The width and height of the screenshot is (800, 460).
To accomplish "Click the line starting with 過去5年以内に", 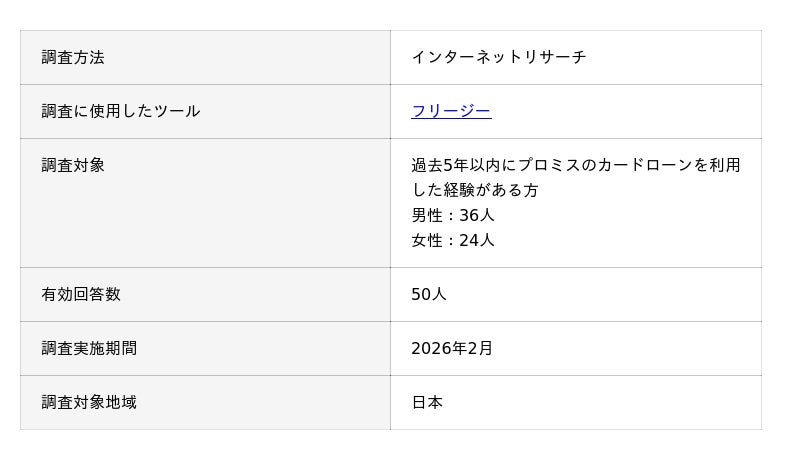I will [x=575, y=165].
